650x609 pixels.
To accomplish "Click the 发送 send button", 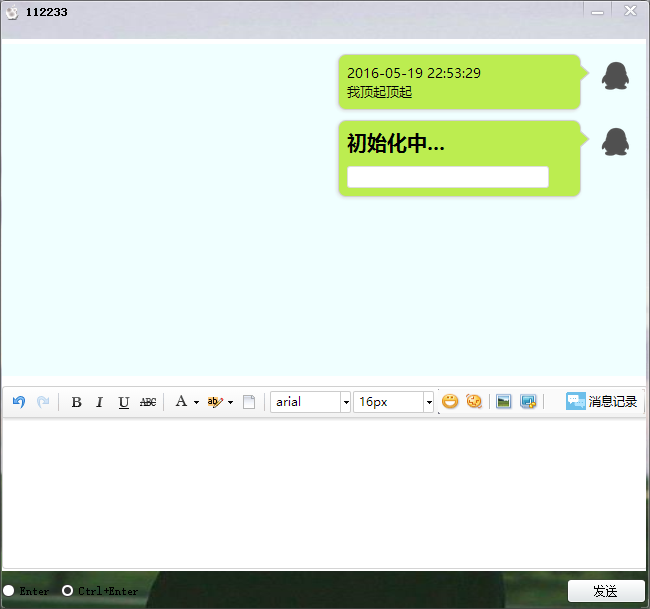I will click(606, 591).
